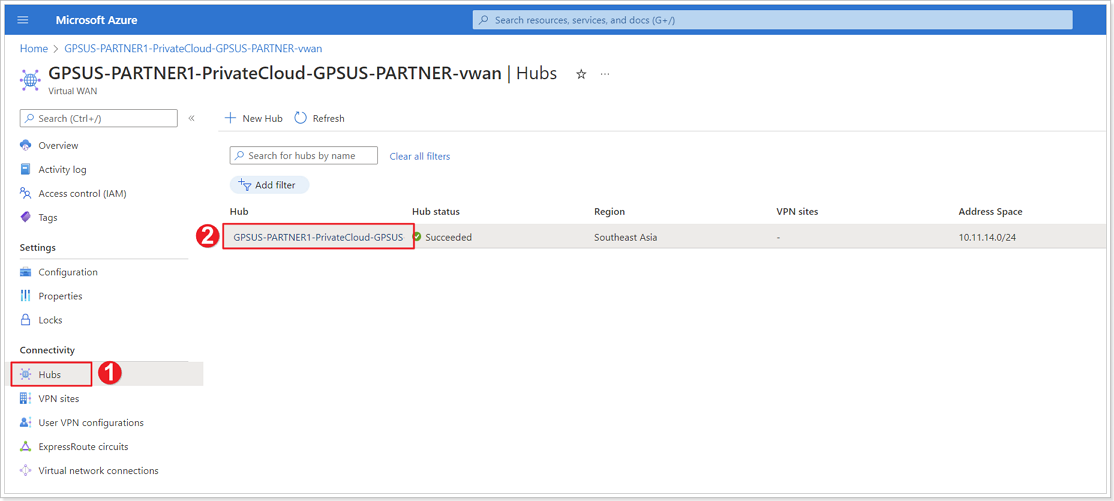Open User VPN configurations
1114x501 pixels.
[91, 423]
